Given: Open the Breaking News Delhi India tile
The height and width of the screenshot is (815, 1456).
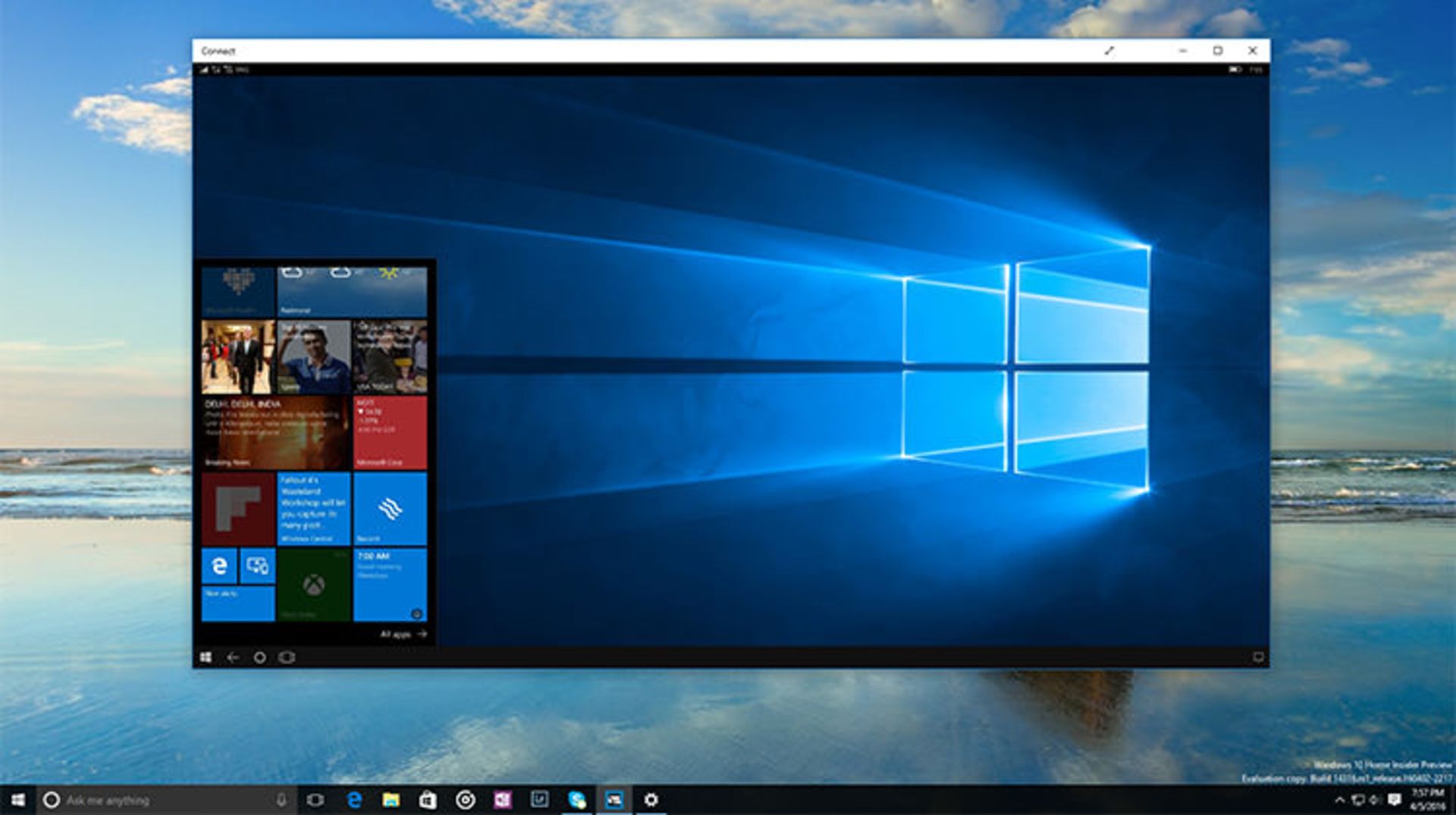Looking at the screenshot, I should [x=276, y=433].
